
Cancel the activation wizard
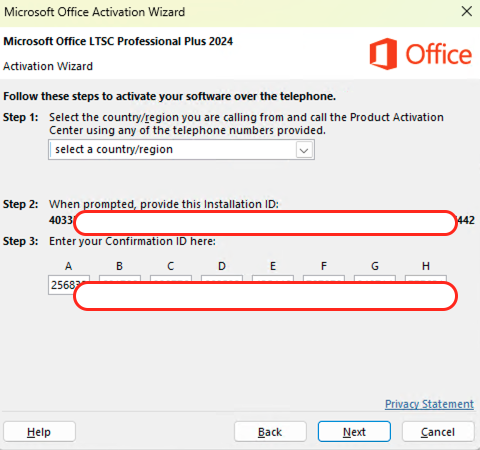(438, 432)
